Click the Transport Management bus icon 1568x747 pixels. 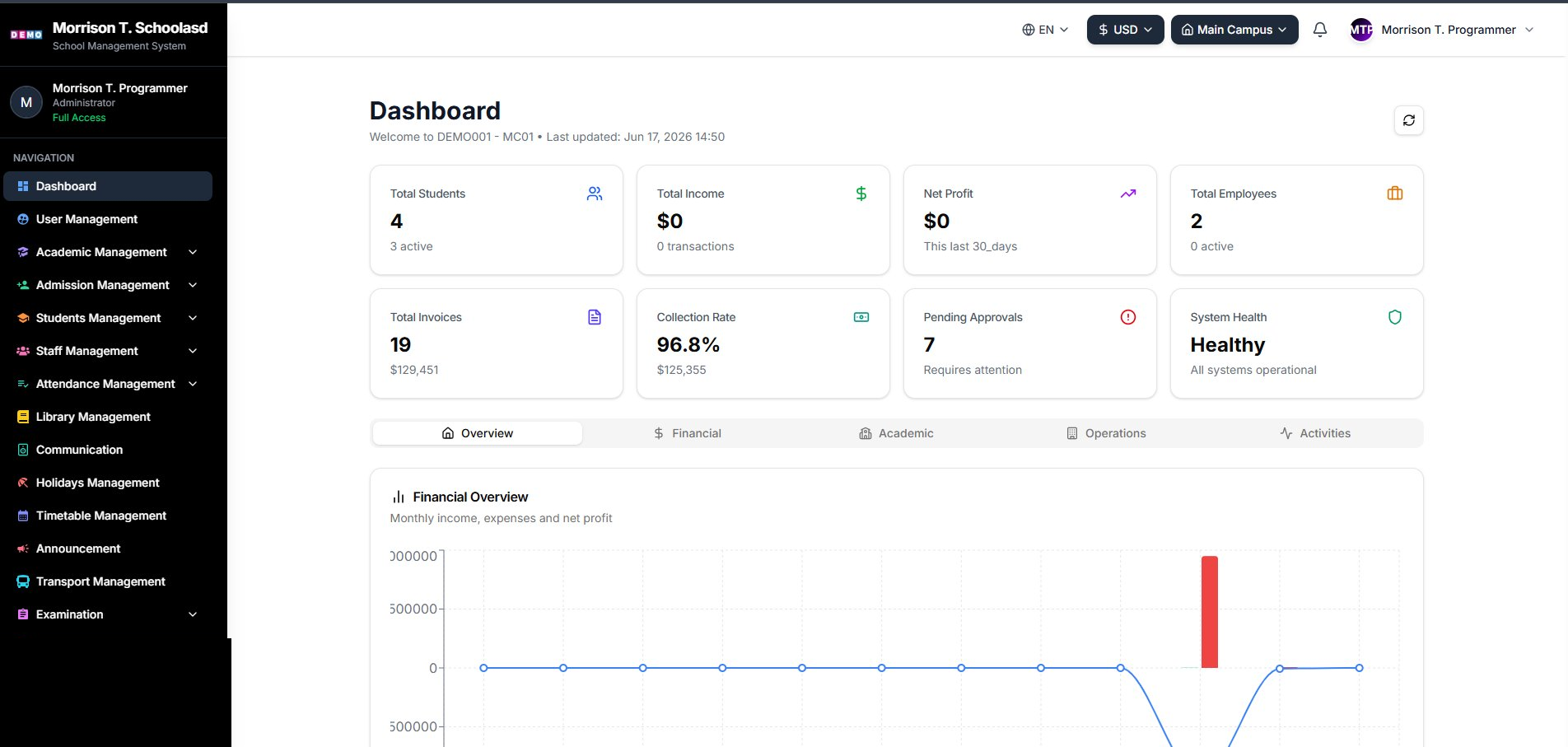click(23, 581)
